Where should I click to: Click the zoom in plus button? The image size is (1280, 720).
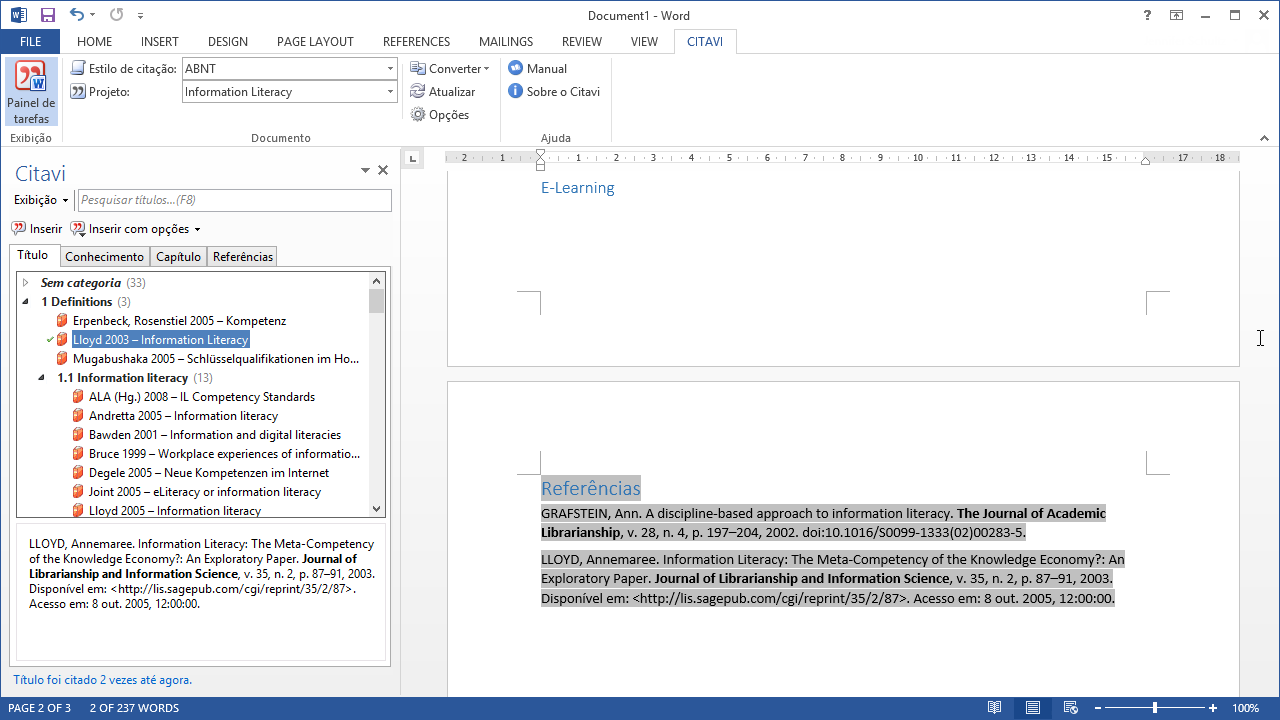1213,708
